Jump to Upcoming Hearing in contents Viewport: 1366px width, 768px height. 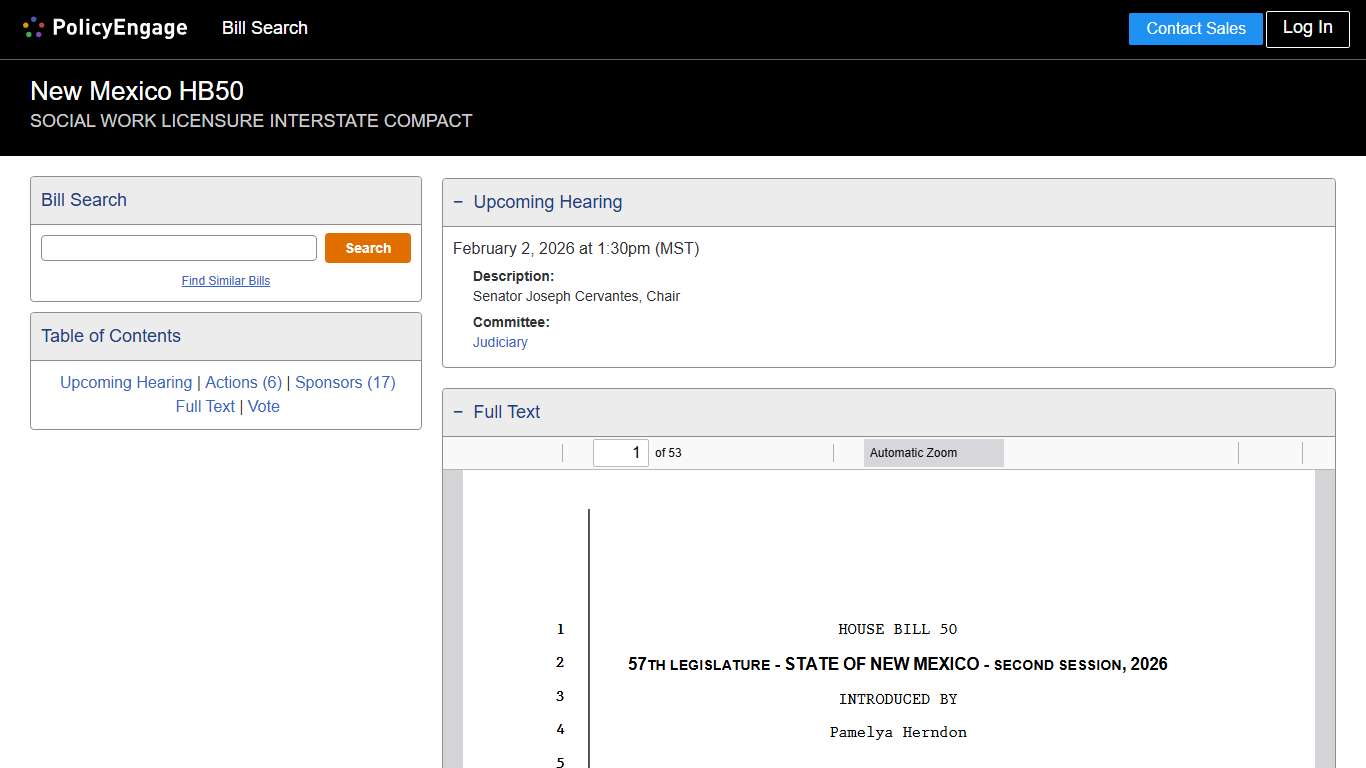point(126,382)
